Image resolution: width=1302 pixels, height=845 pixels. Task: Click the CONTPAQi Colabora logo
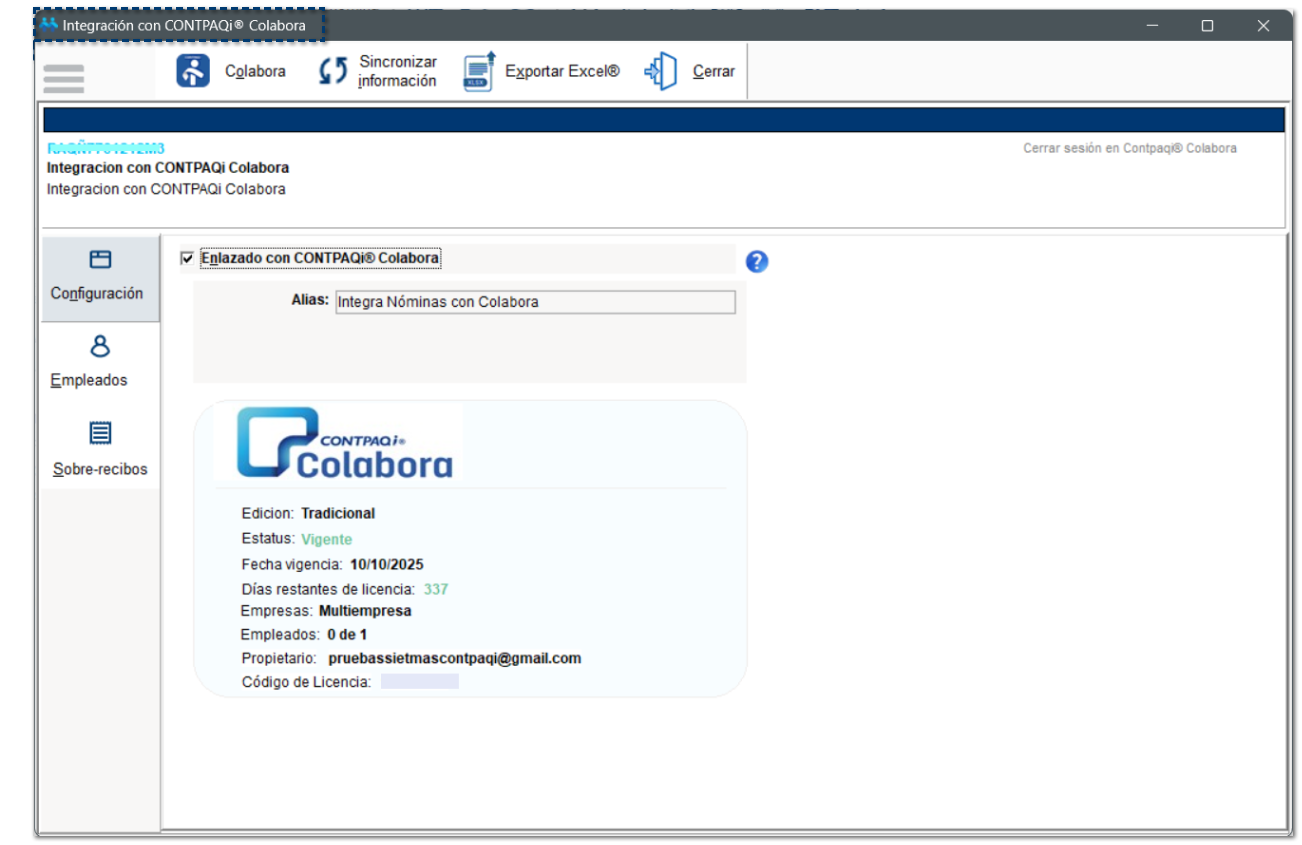pos(344,442)
